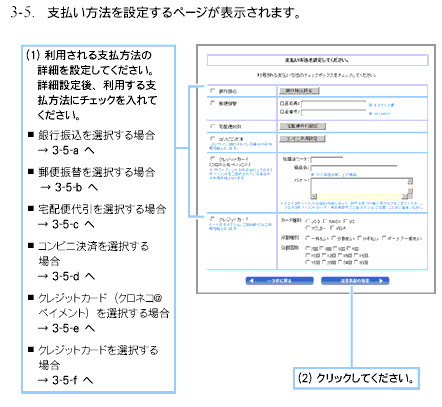
Task: Open the blue link beside the 口座番号 field
Action: [x=379, y=114]
